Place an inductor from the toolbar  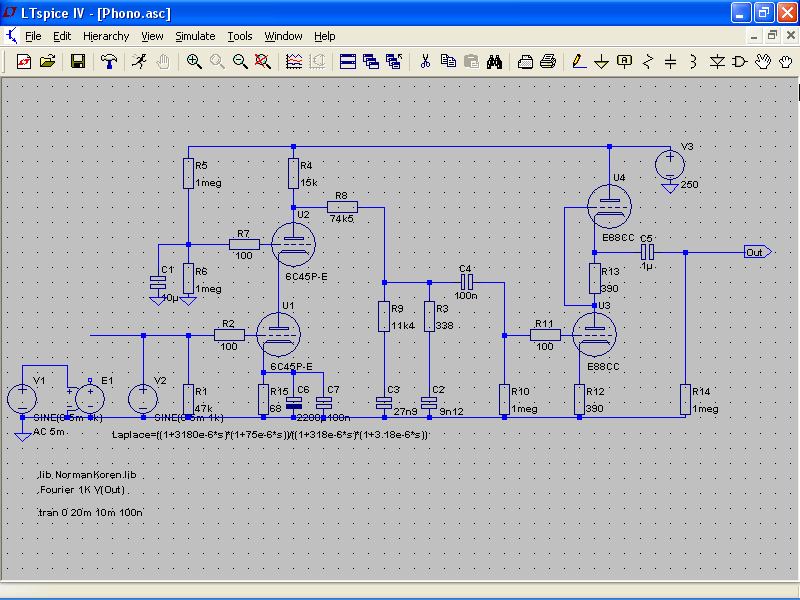(x=693, y=62)
